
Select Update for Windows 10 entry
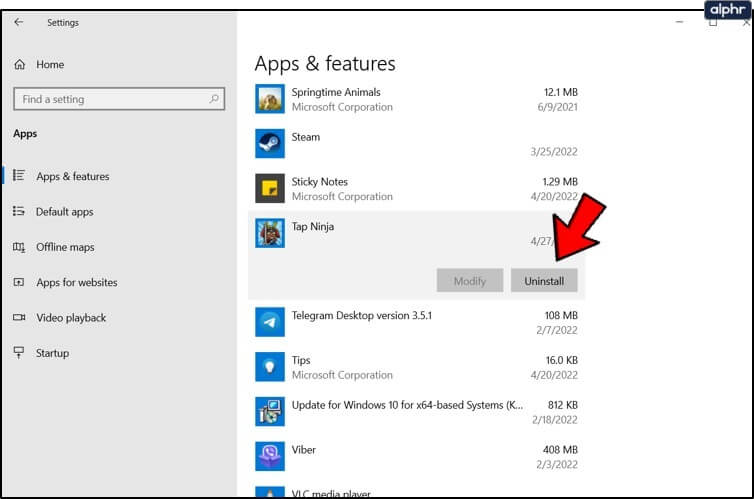tap(407, 405)
